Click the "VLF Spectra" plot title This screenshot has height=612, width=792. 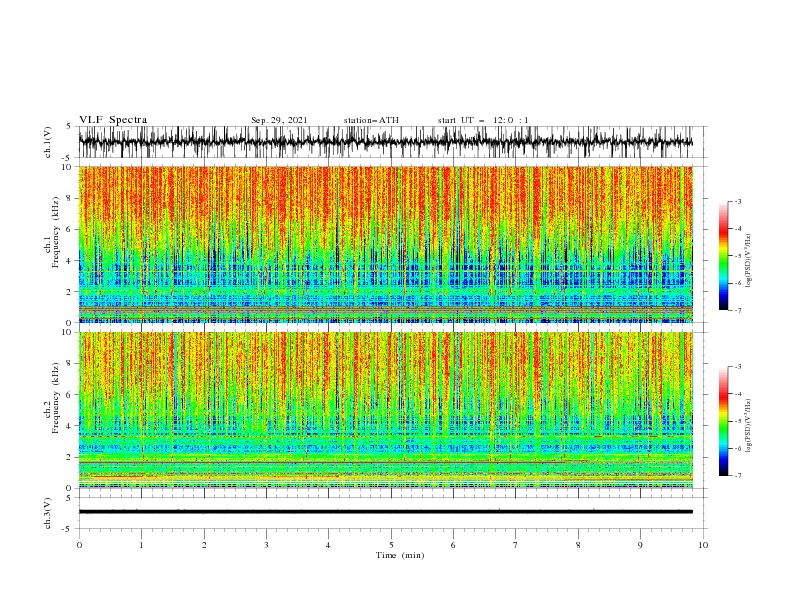coord(113,120)
